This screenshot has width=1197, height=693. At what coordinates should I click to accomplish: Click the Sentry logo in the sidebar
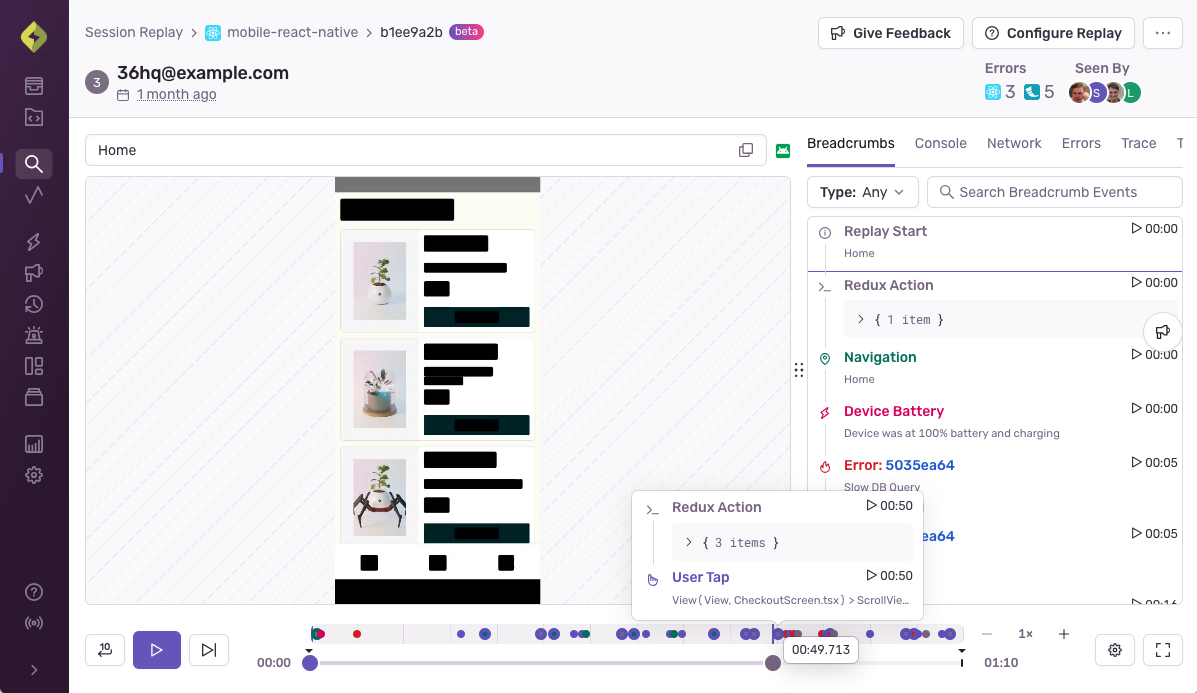pos(34,37)
